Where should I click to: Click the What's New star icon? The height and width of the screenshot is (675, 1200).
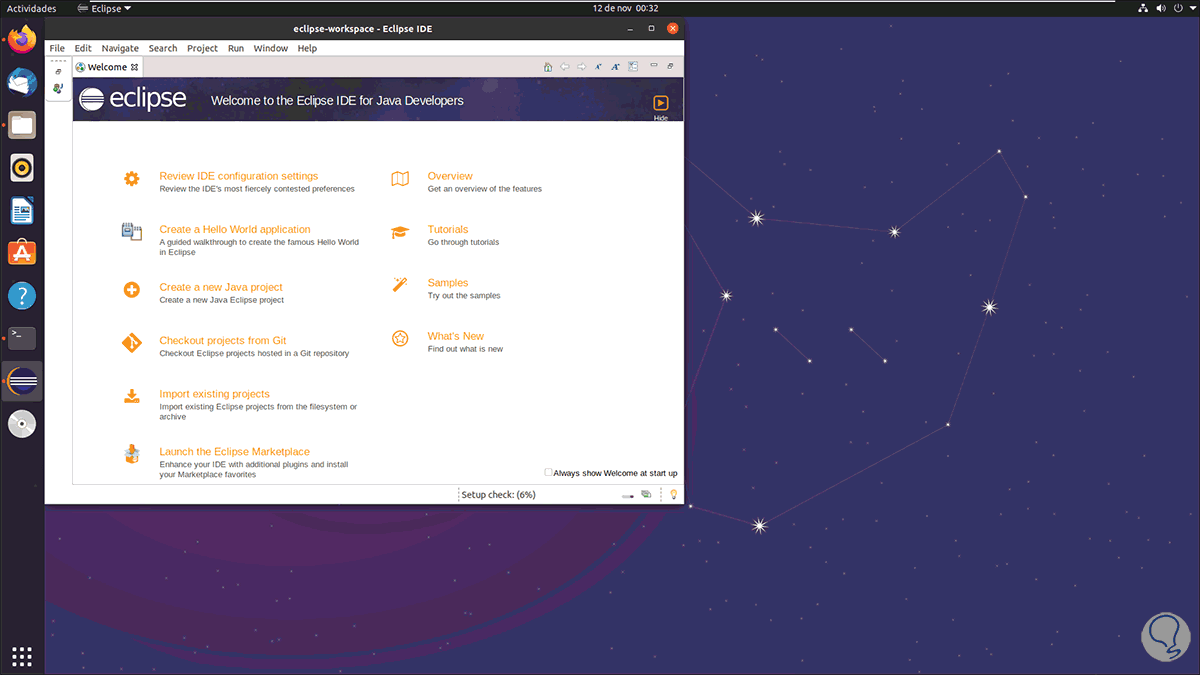(400, 338)
